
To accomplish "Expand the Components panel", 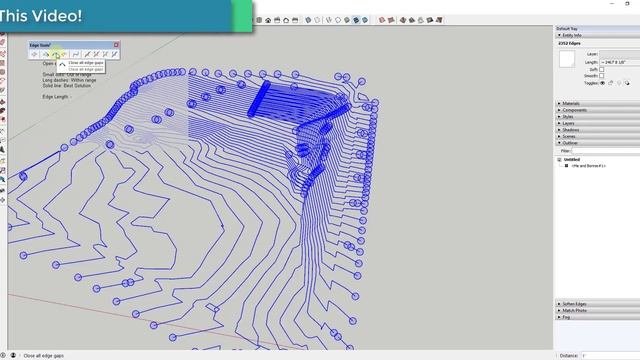I will (x=597, y=110).
